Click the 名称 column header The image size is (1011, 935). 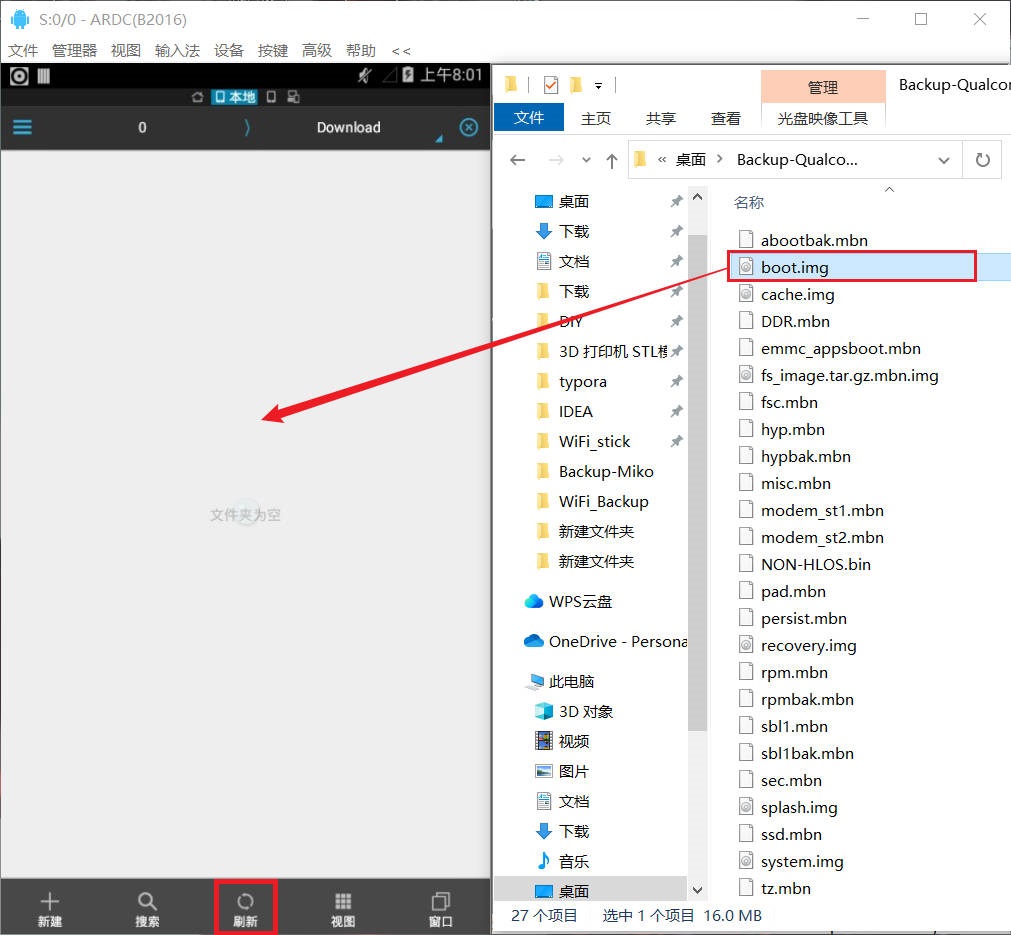click(749, 202)
